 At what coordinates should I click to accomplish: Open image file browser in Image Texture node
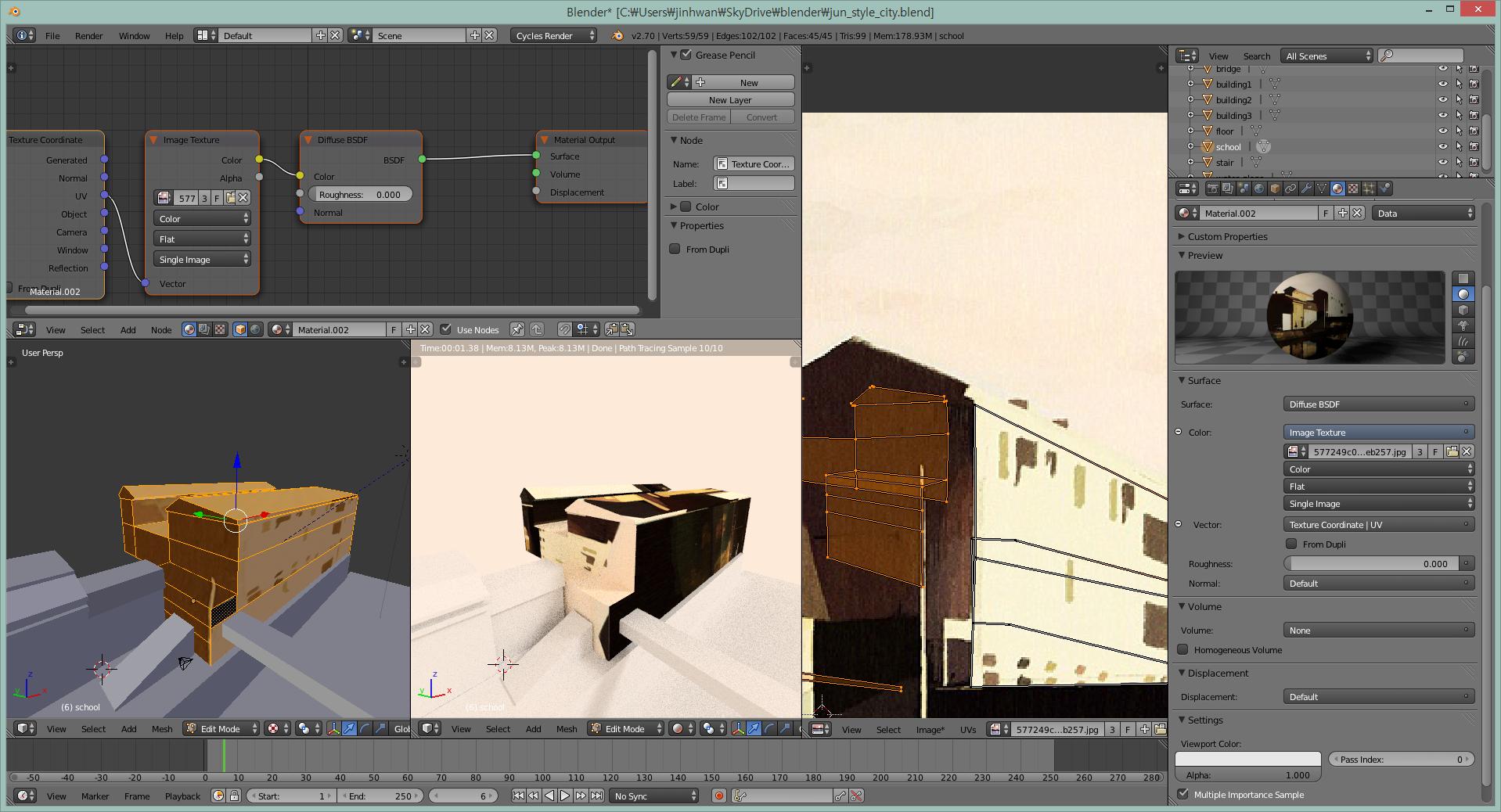tap(231, 198)
